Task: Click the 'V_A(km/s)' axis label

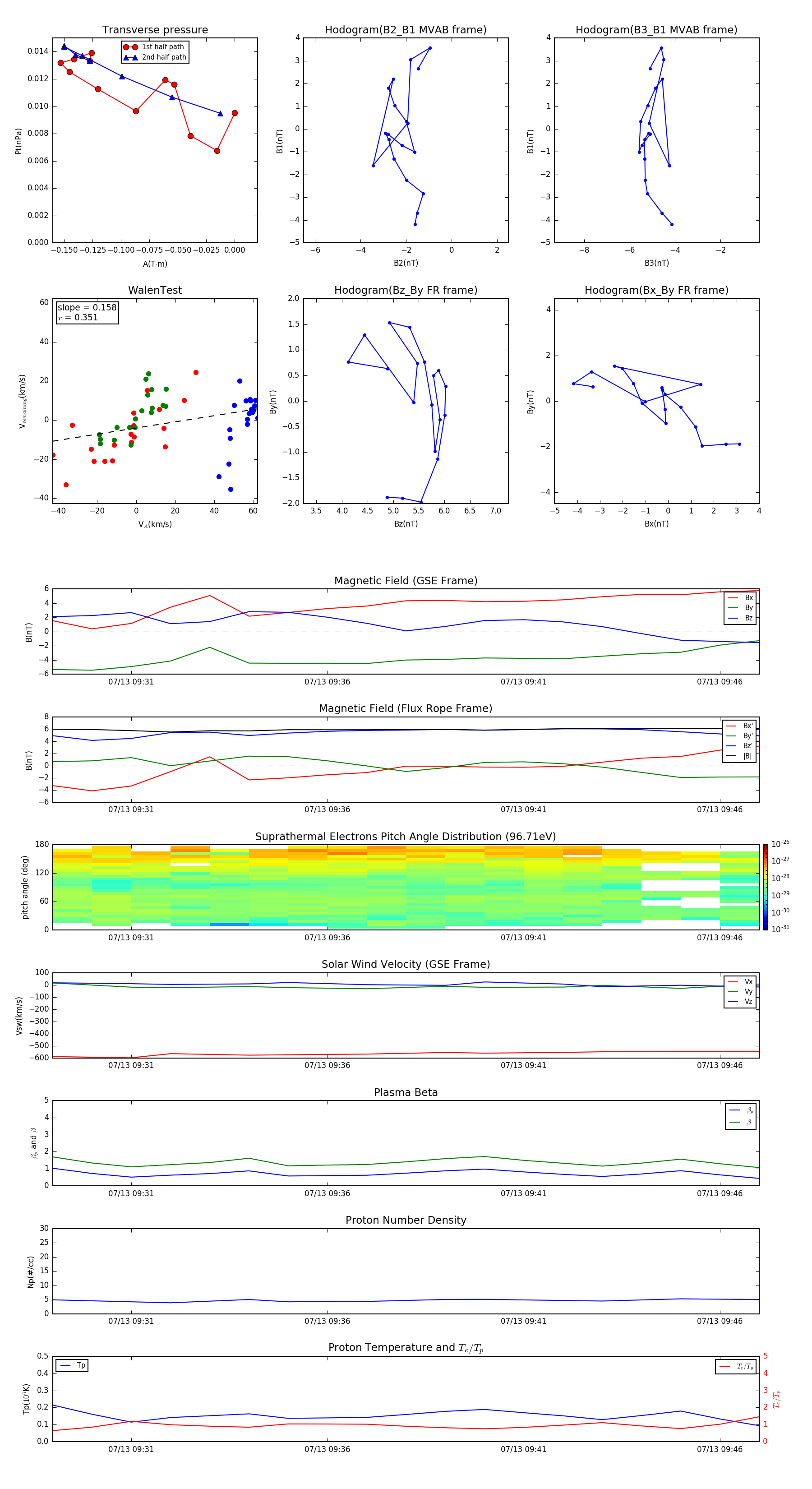Action: (155, 524)
